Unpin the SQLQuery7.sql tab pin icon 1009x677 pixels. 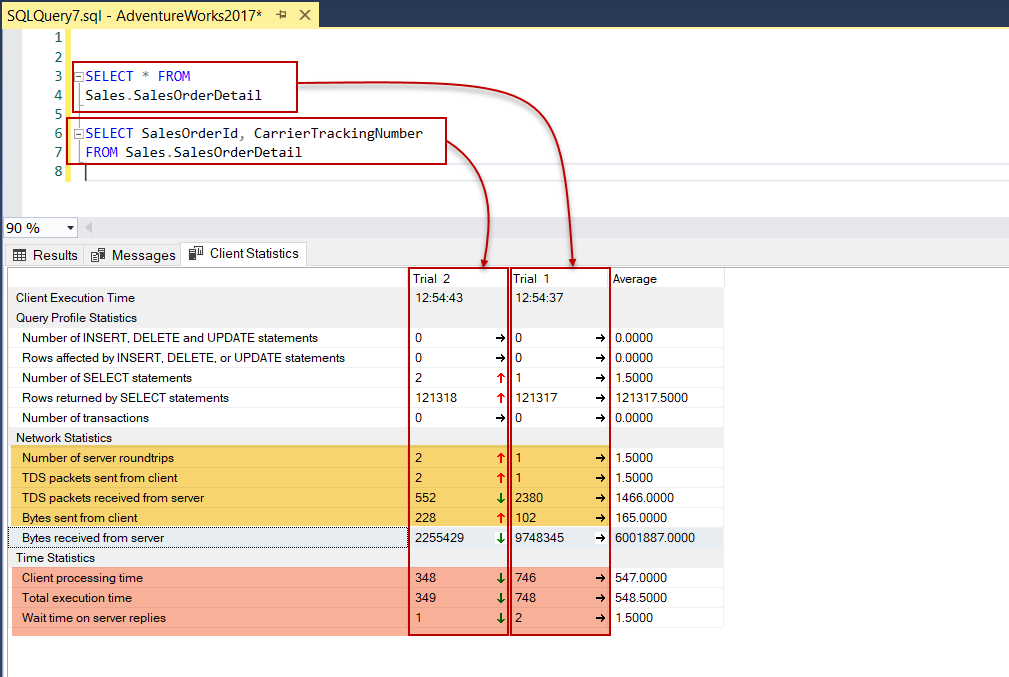tap(283, 14)
